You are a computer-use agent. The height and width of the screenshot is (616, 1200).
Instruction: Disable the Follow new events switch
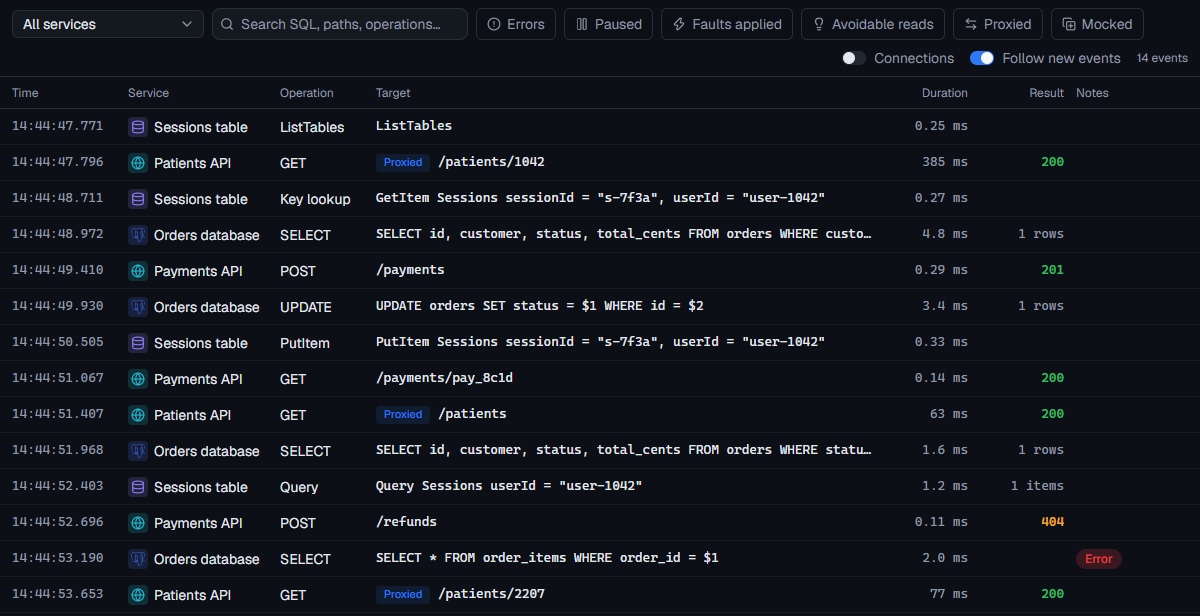pos(982,58)
